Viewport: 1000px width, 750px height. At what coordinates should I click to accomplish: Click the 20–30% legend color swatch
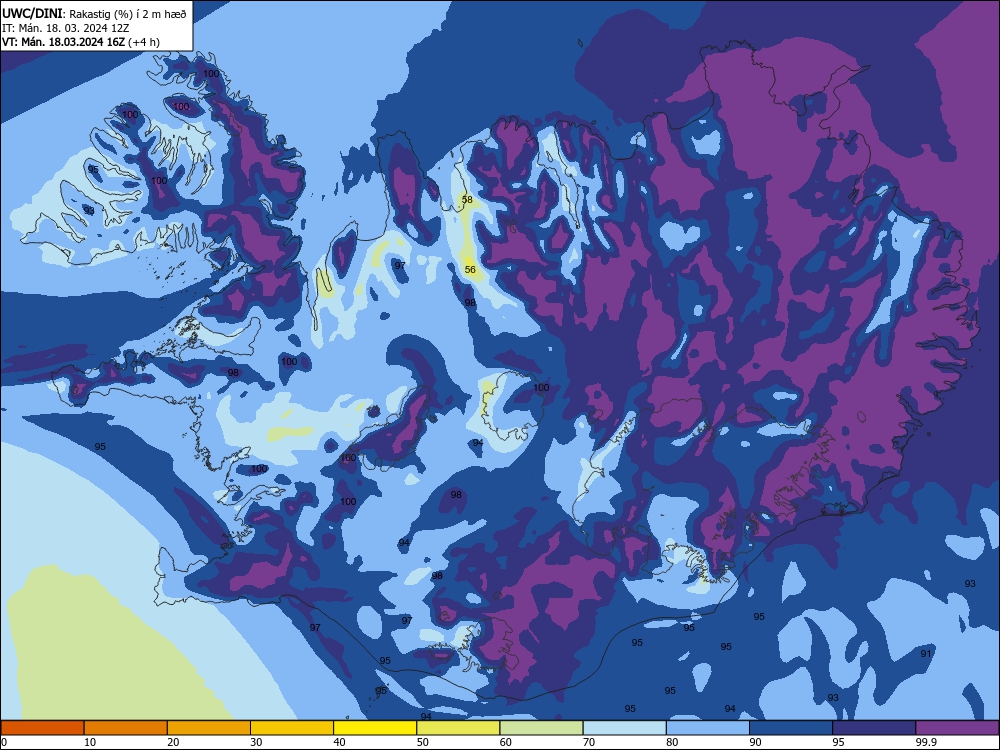tap(209, 728)
